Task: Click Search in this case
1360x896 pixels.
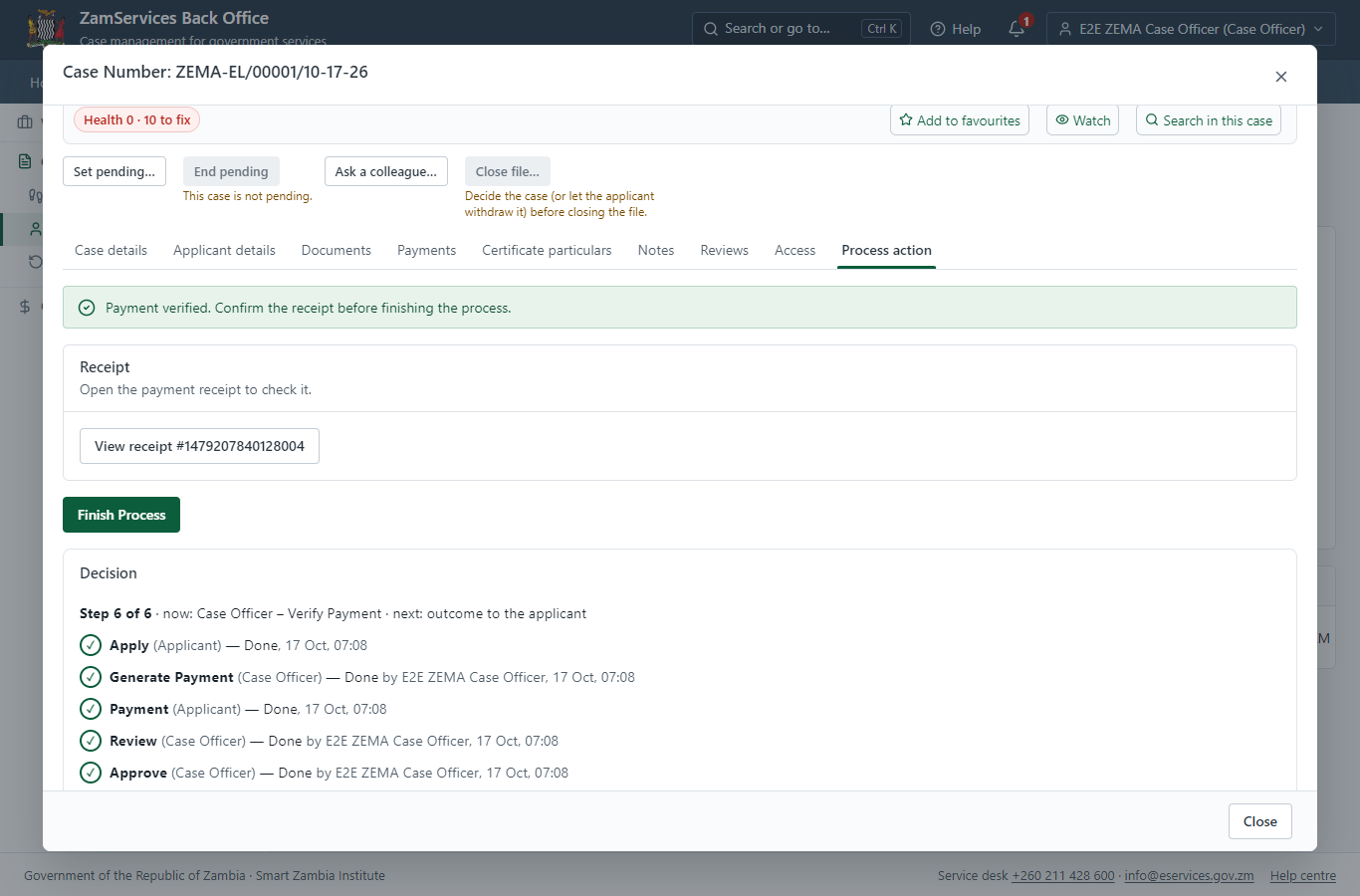Action: point(1209,120)
